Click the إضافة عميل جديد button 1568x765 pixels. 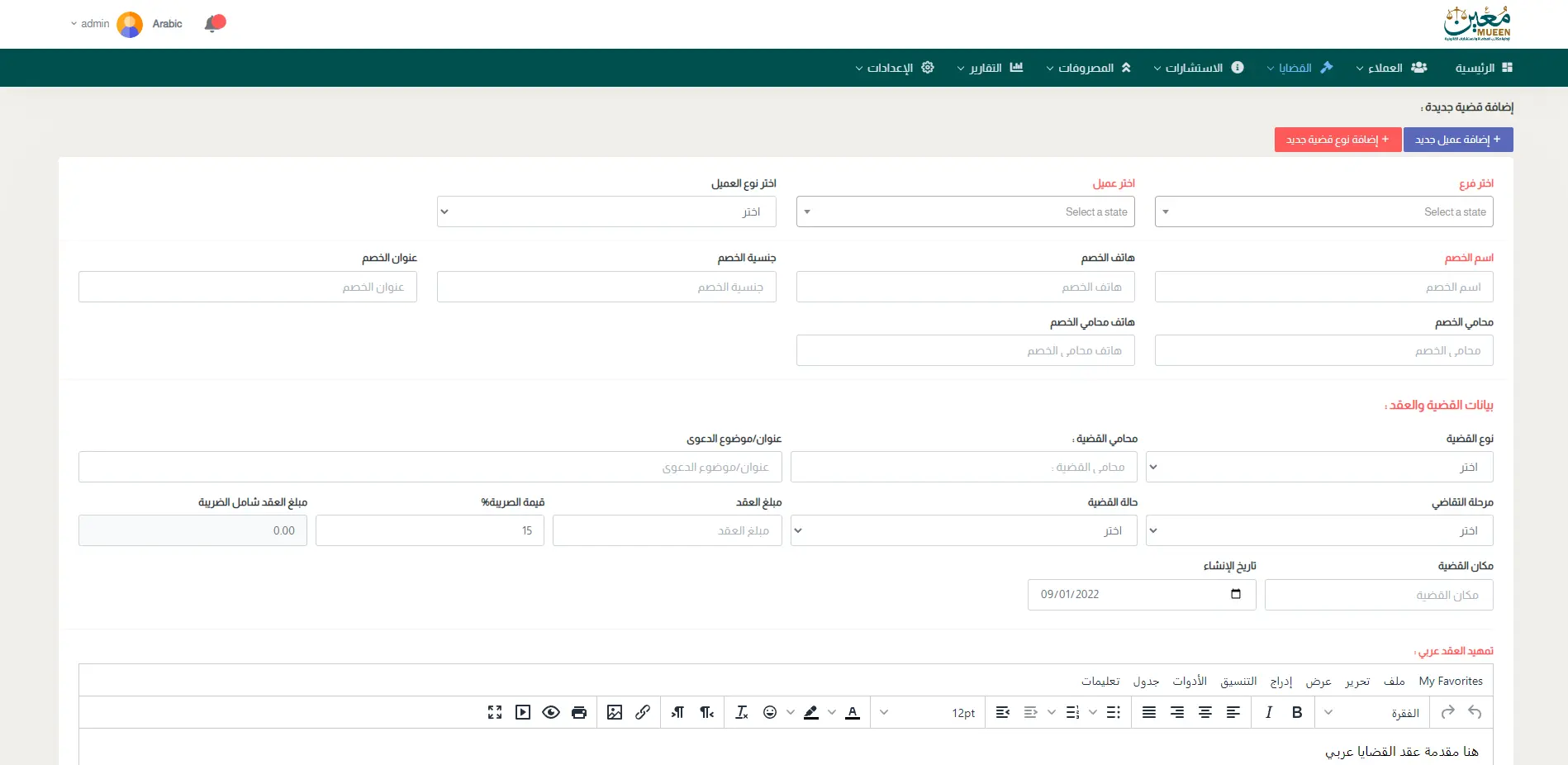tap(1458, 140)
